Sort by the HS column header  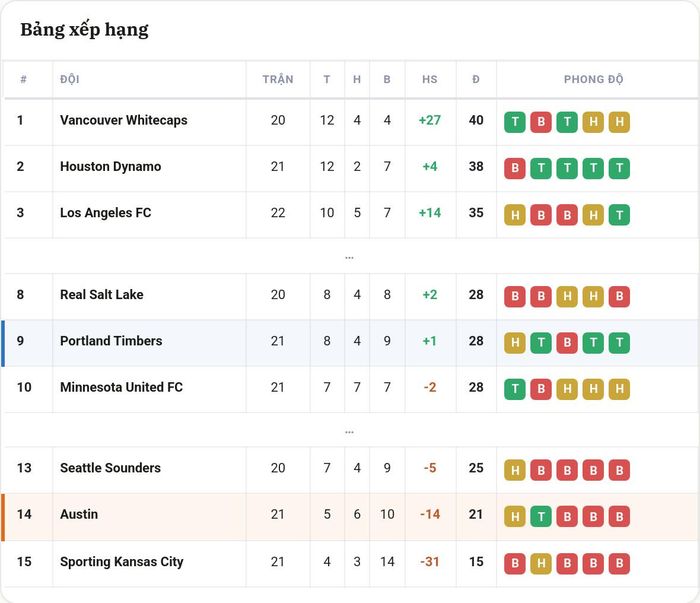click(x=430, y=79)
